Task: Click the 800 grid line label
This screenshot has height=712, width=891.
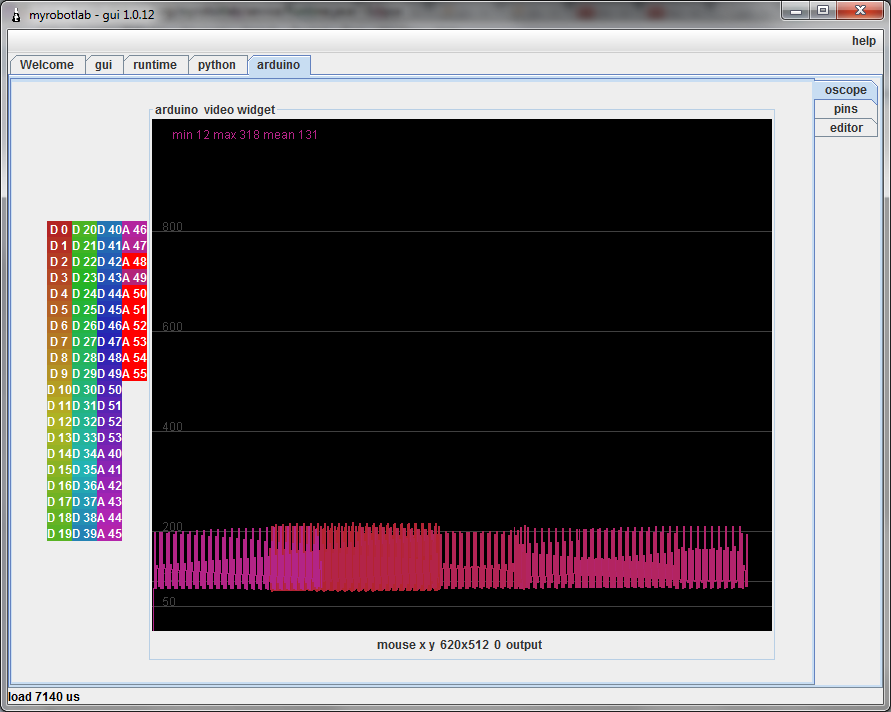Action: 172,226
